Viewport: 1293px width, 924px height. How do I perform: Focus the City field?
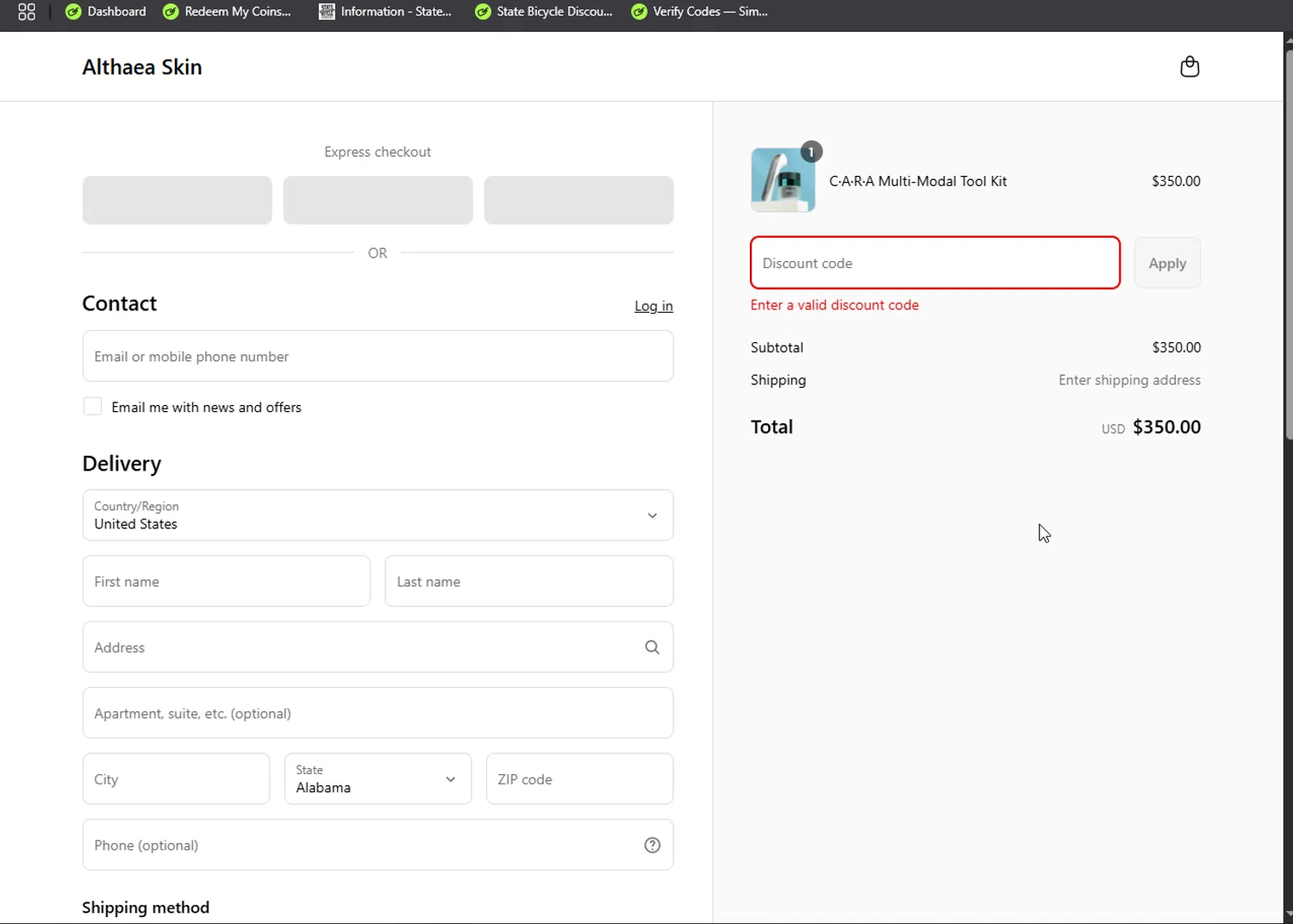click(x=176, y=779)
